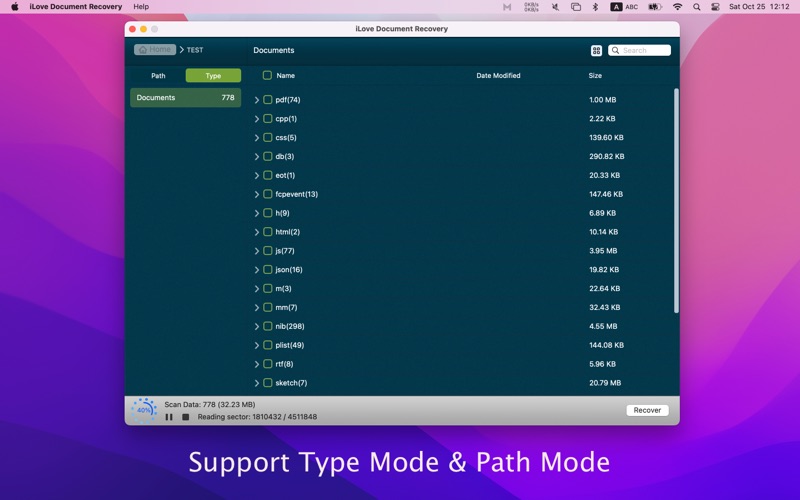Click the 20.79 MB size value
This screenshot has height=500, width=800.
click(605, 383)
